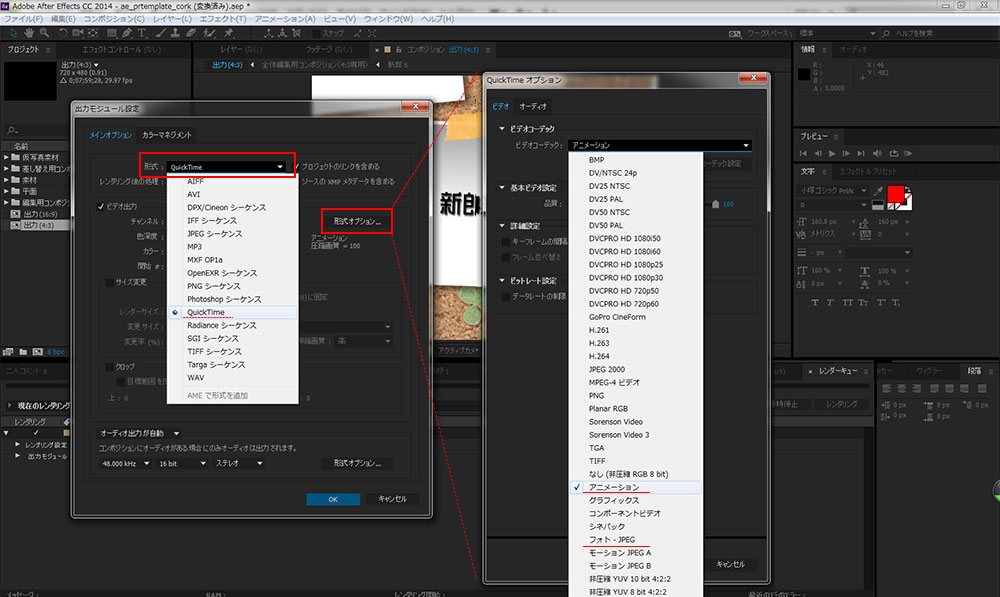1000x597 pixels.
Task: Click the Play button in the preview panel
Action: [x=832, y=153]
